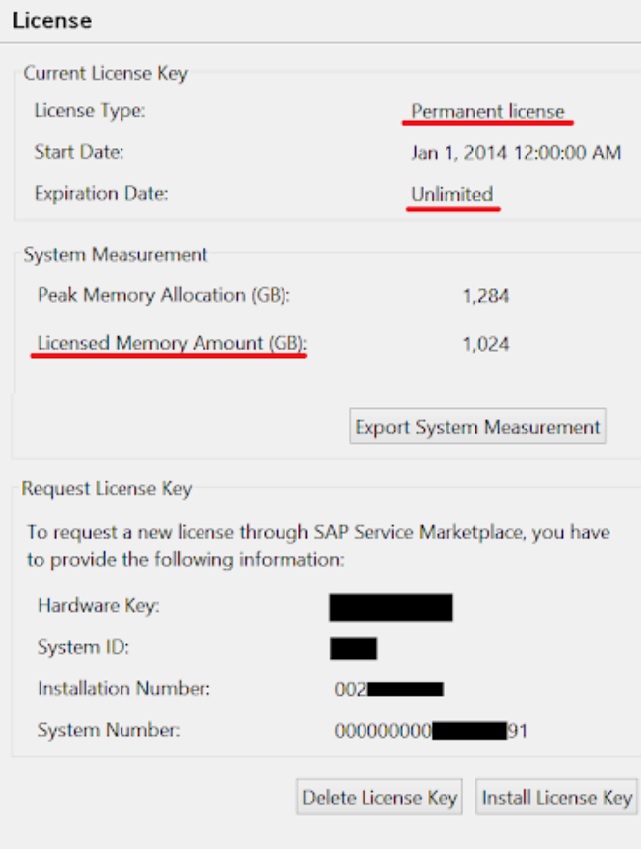Click the Install License Key button
Image resolution: width=641 pixels, height=849 pixels.
556,797
